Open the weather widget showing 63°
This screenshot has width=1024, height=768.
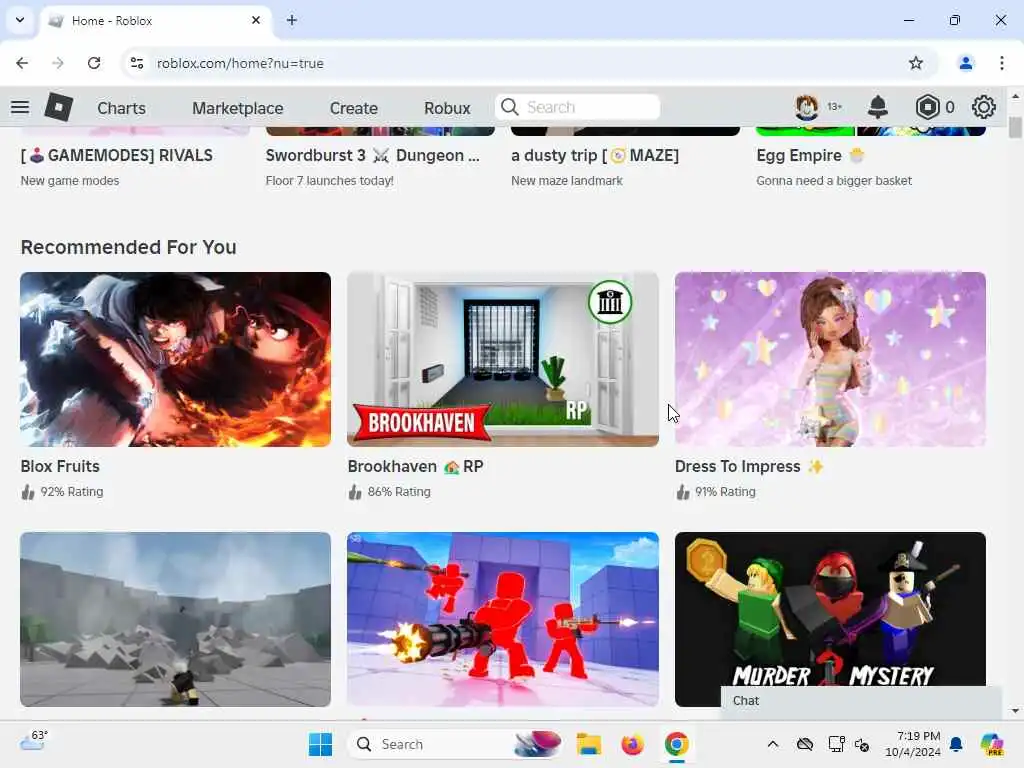[x=33, y=741]
